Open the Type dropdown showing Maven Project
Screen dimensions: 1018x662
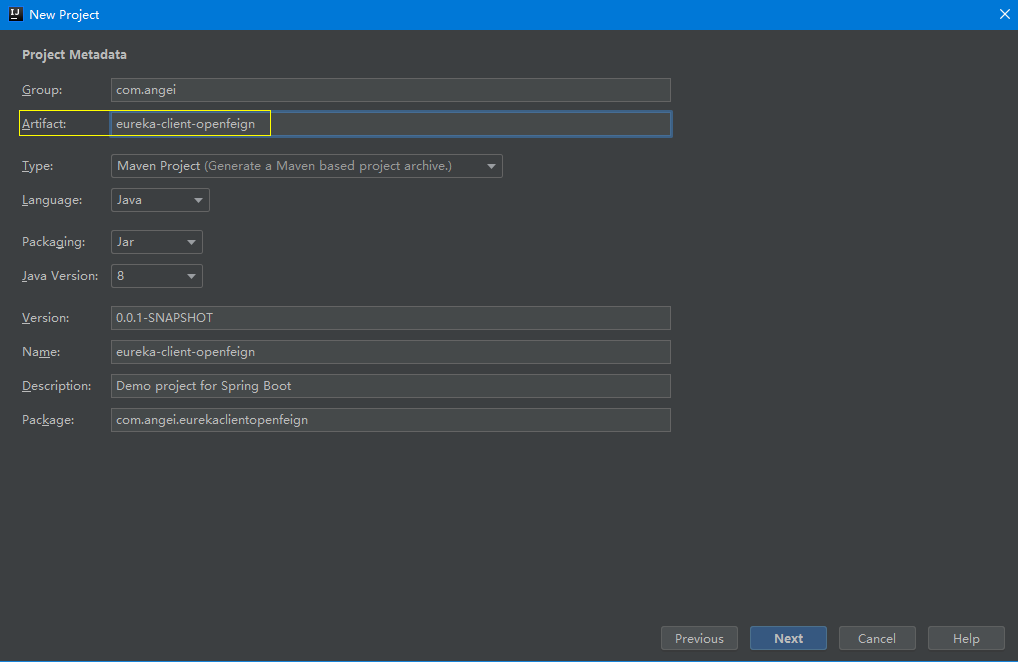pyautogui.click(x=306, y=166)
